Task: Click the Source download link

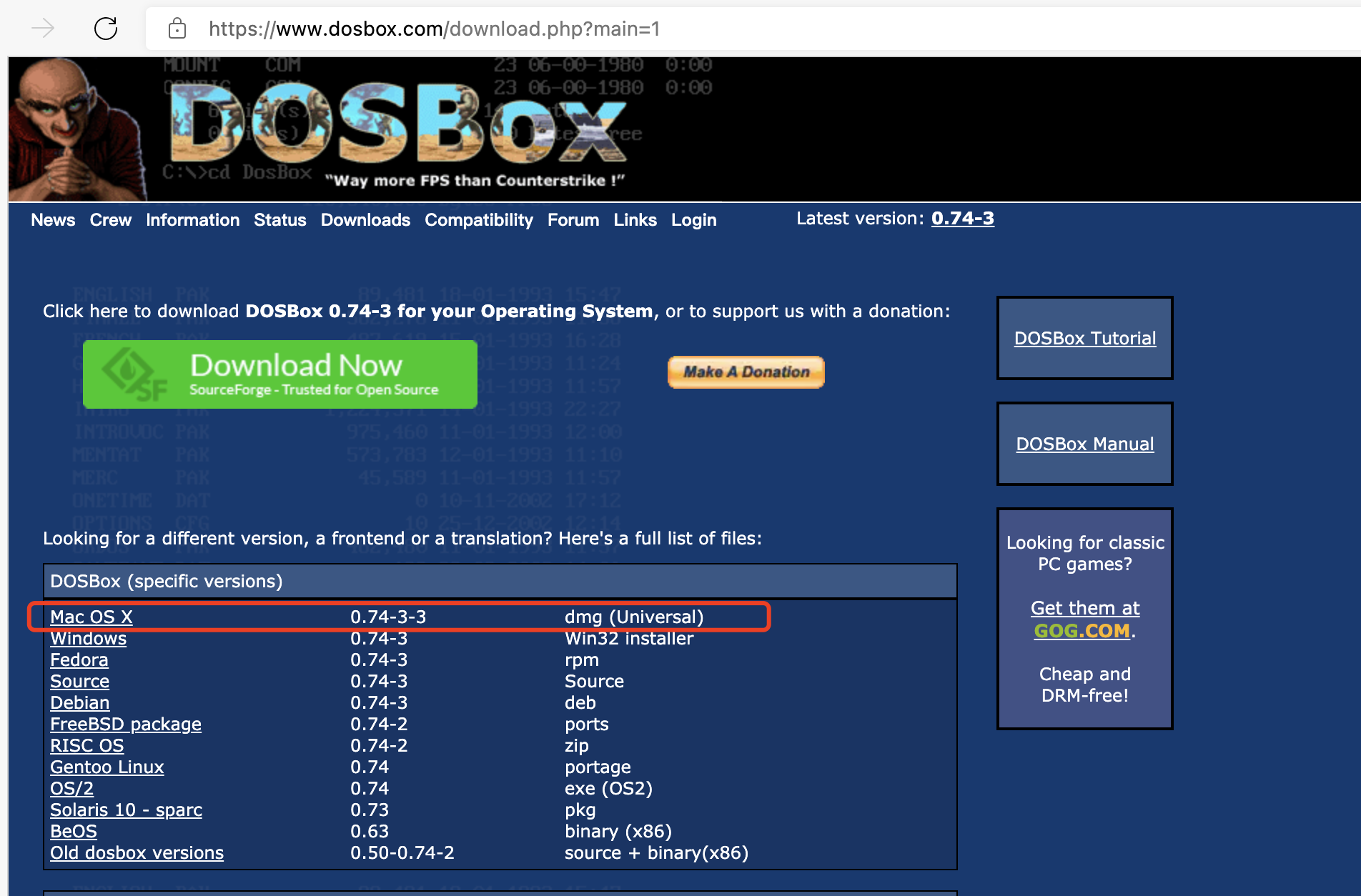Action: tap(80, 681)
